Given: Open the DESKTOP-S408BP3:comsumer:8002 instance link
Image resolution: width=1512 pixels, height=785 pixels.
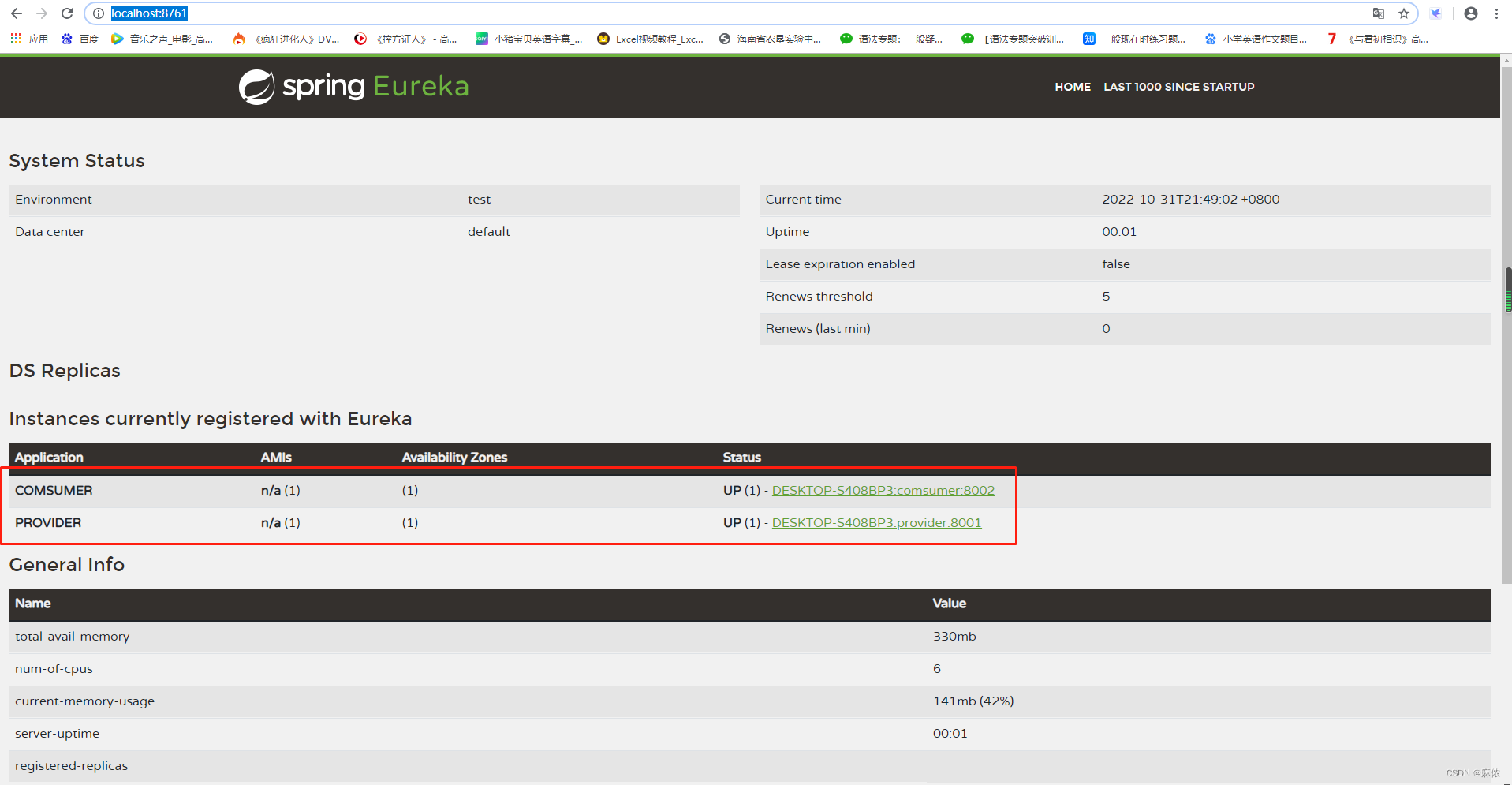Looking at the screenshot, I should click(883, 490).
